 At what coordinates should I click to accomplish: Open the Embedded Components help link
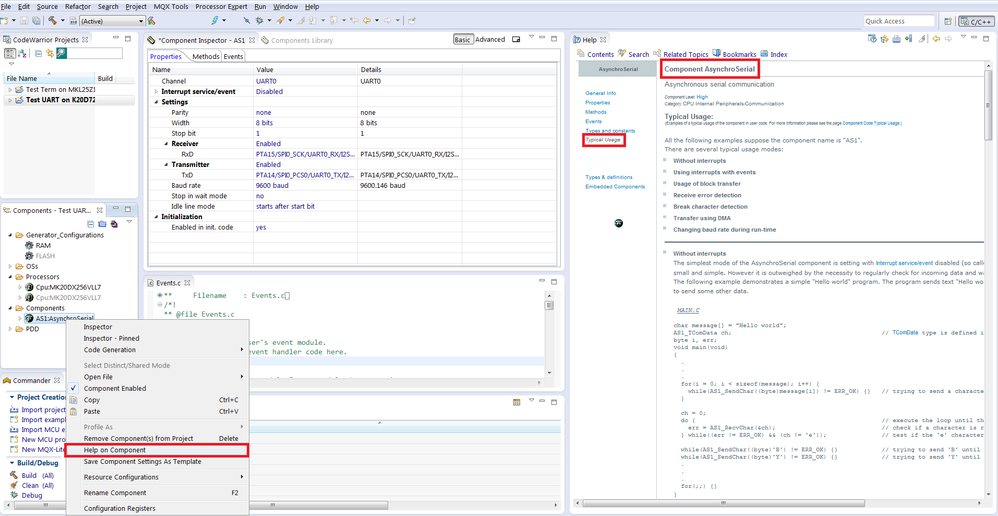[615, 186]
